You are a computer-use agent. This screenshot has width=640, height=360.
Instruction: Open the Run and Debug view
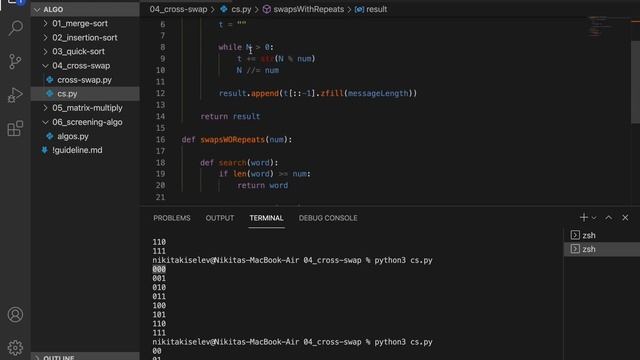(x=15, y=95)
